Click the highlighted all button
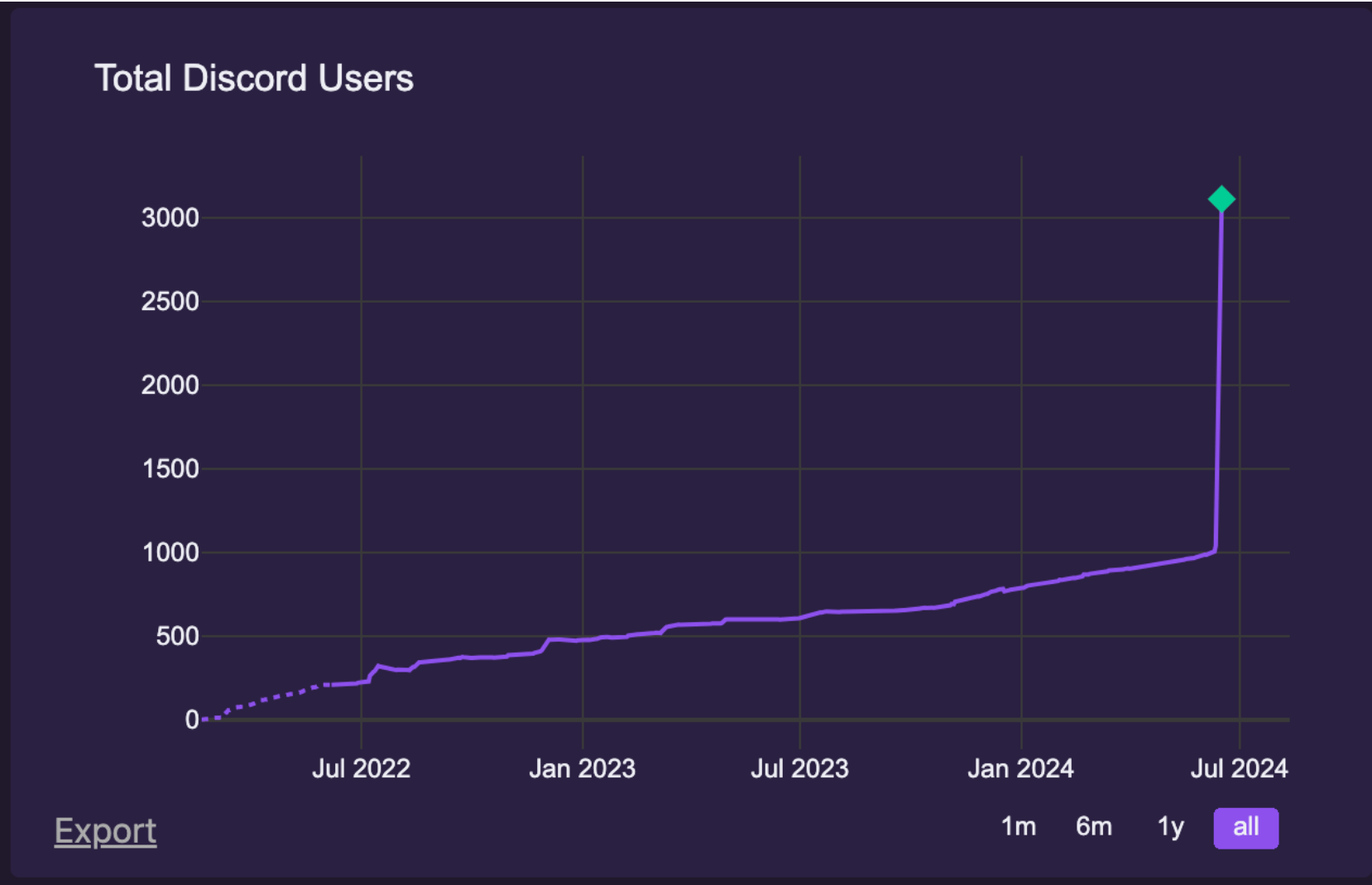Viewport: 1372px width, 885px height. [x=1245, y=826]
